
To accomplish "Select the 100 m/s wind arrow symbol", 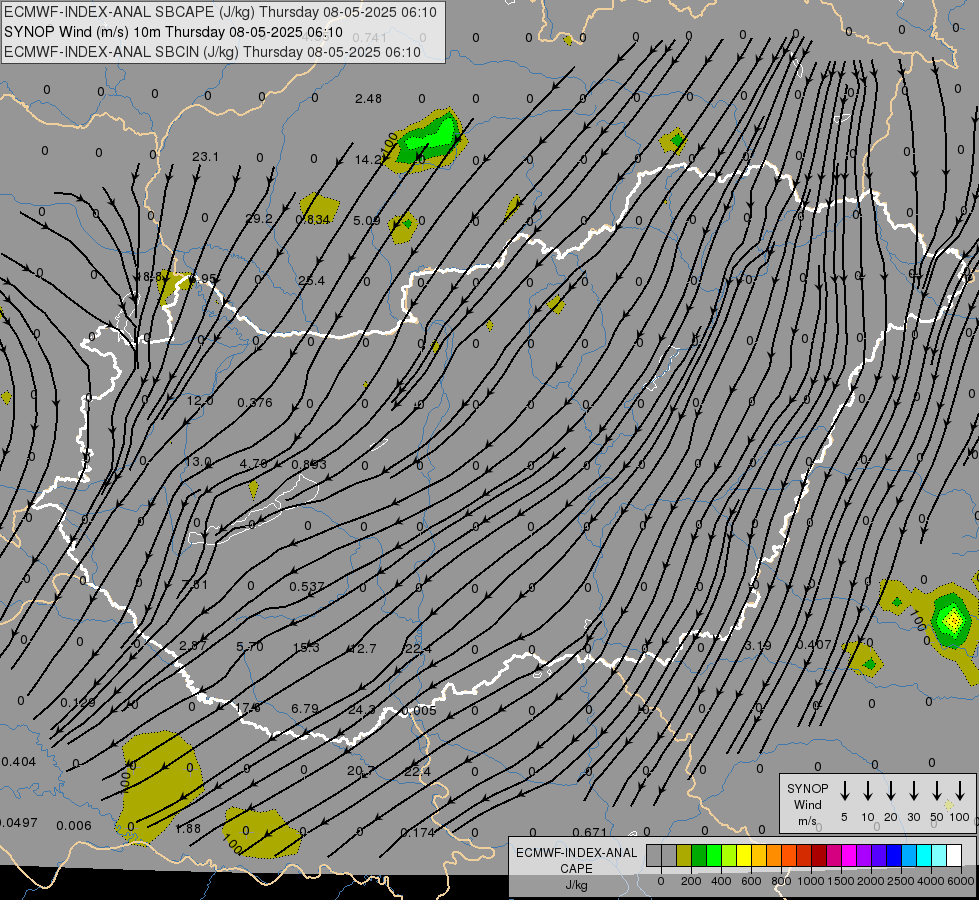I will 960,791.
